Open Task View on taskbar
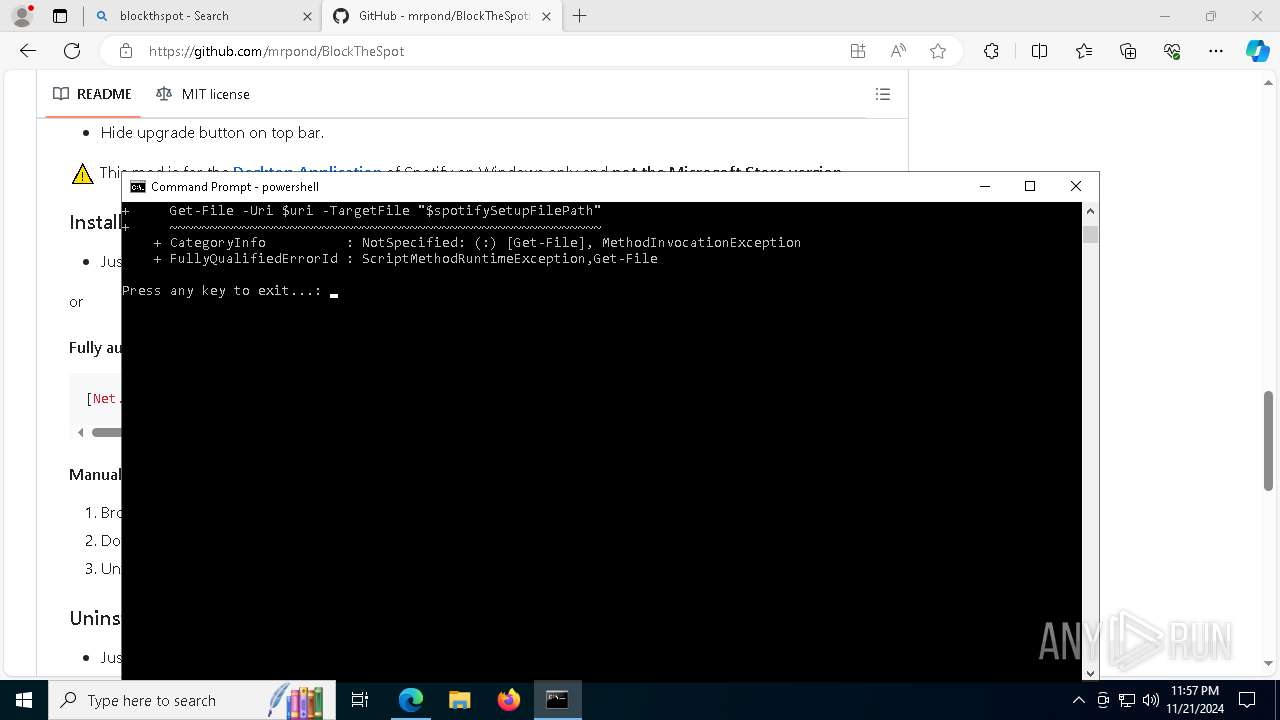The height and width of the screenshot is (720, 1280). (360, 700)
